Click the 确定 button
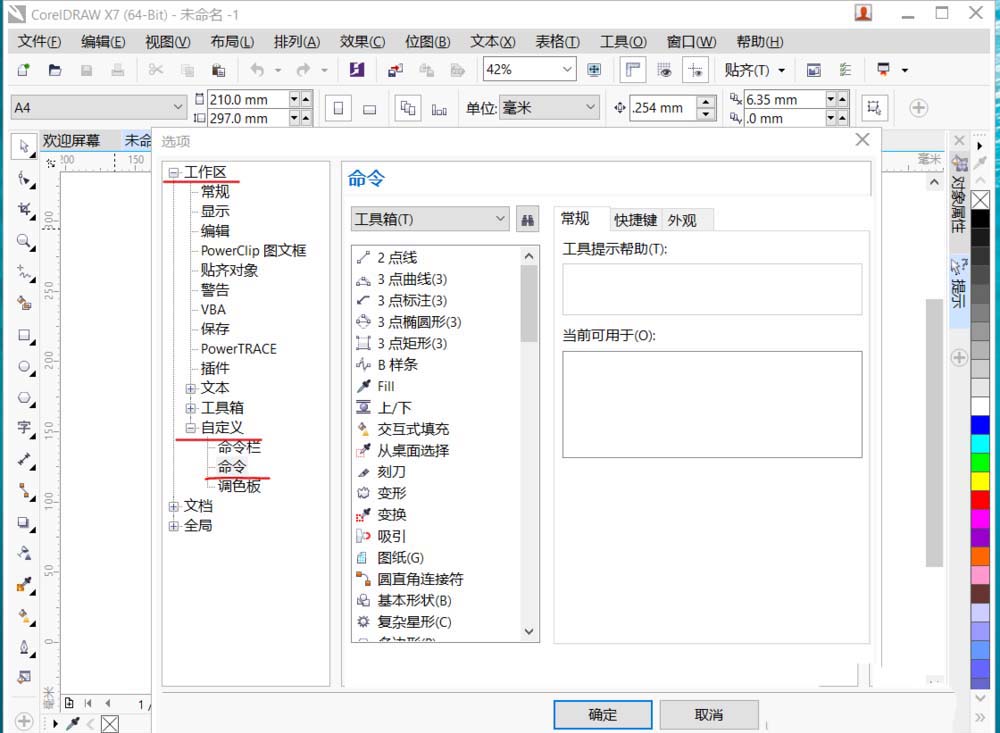This screenshot has height=733, width=1000. tap(603, 714)
